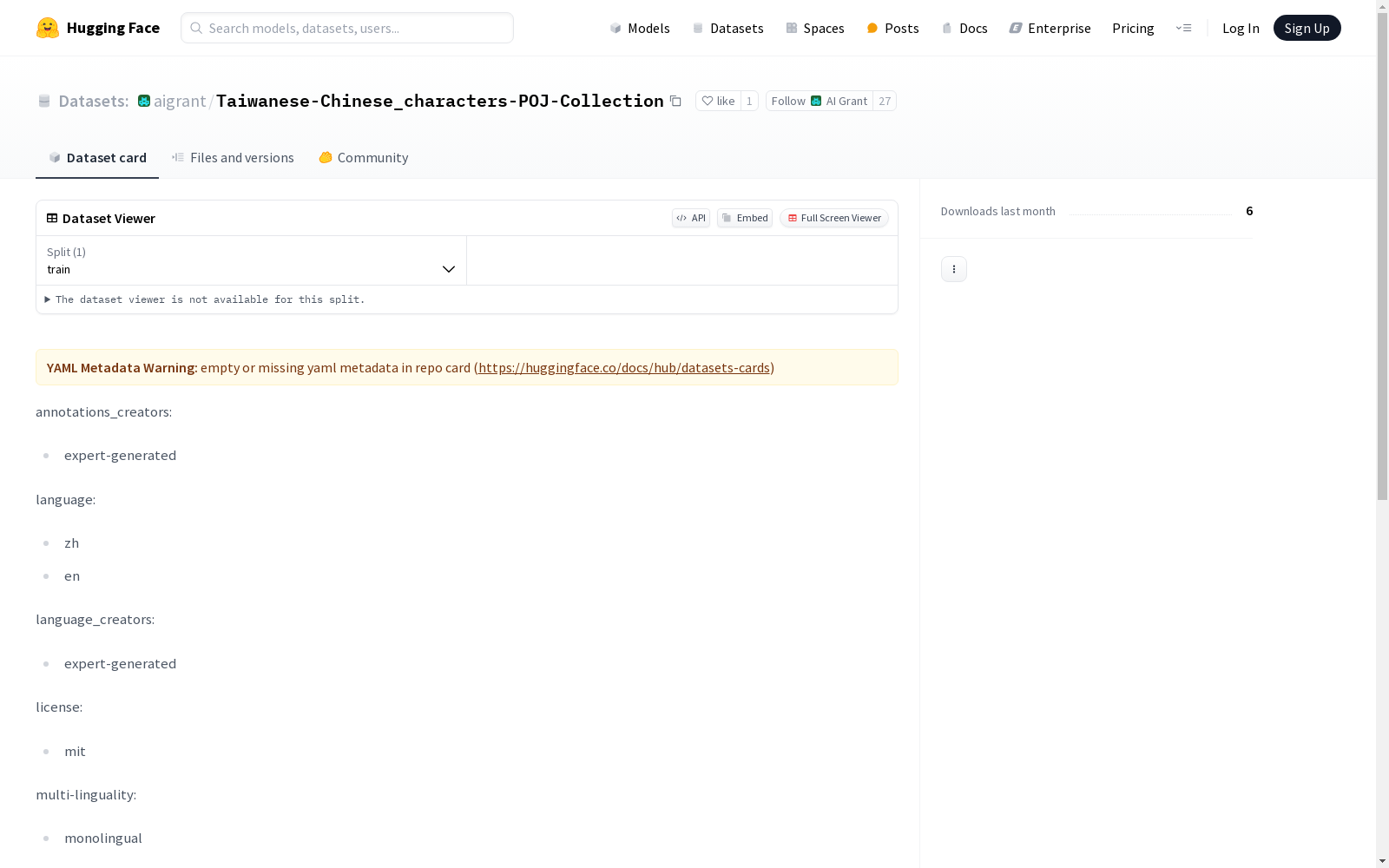Open Docs in top navigation
The width and height of the screenshot is (1389, 868).
point(964,28)
